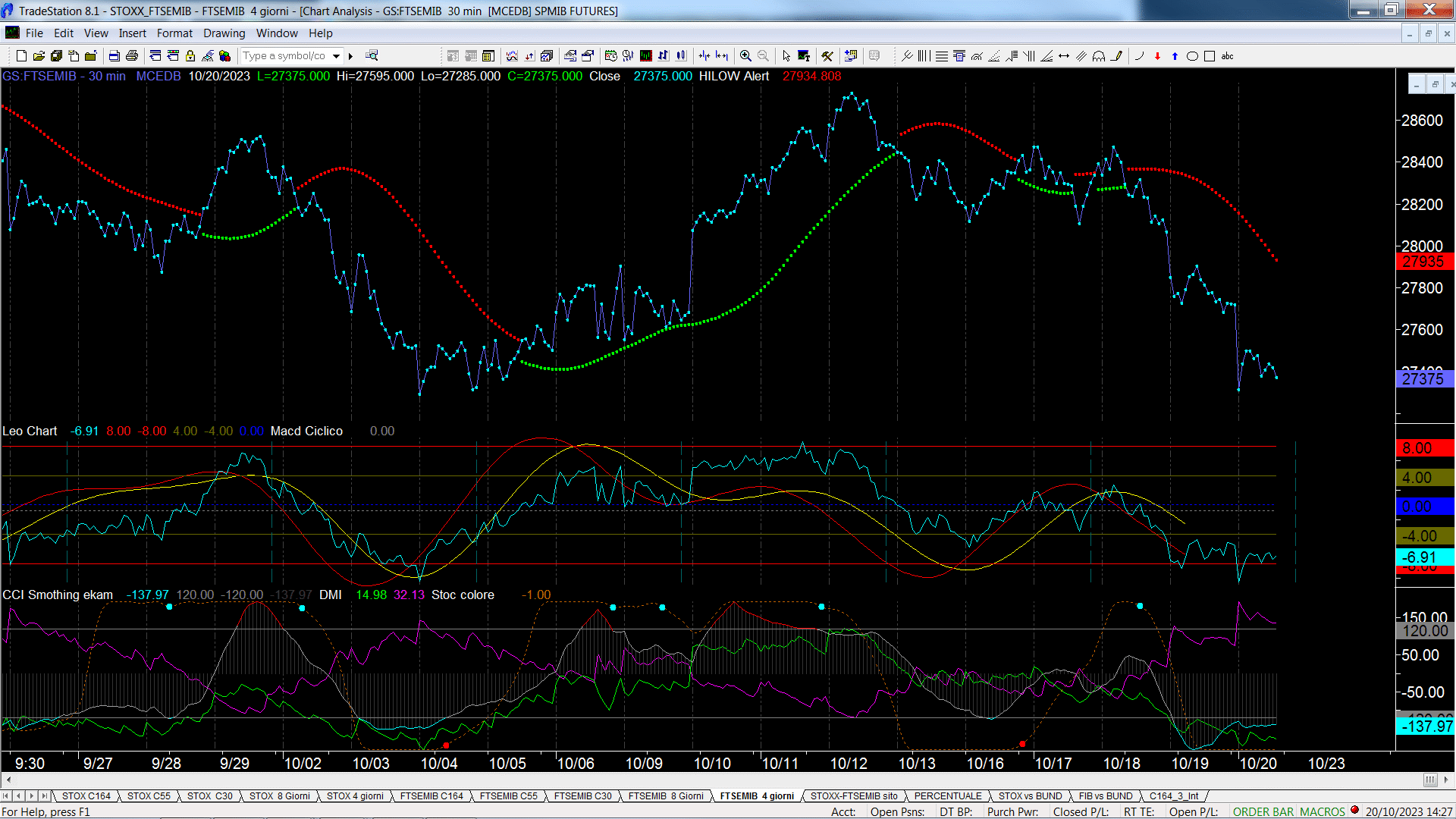
Task: Switch to the STOX 8 Giorni tab
Action: (280, 796)
